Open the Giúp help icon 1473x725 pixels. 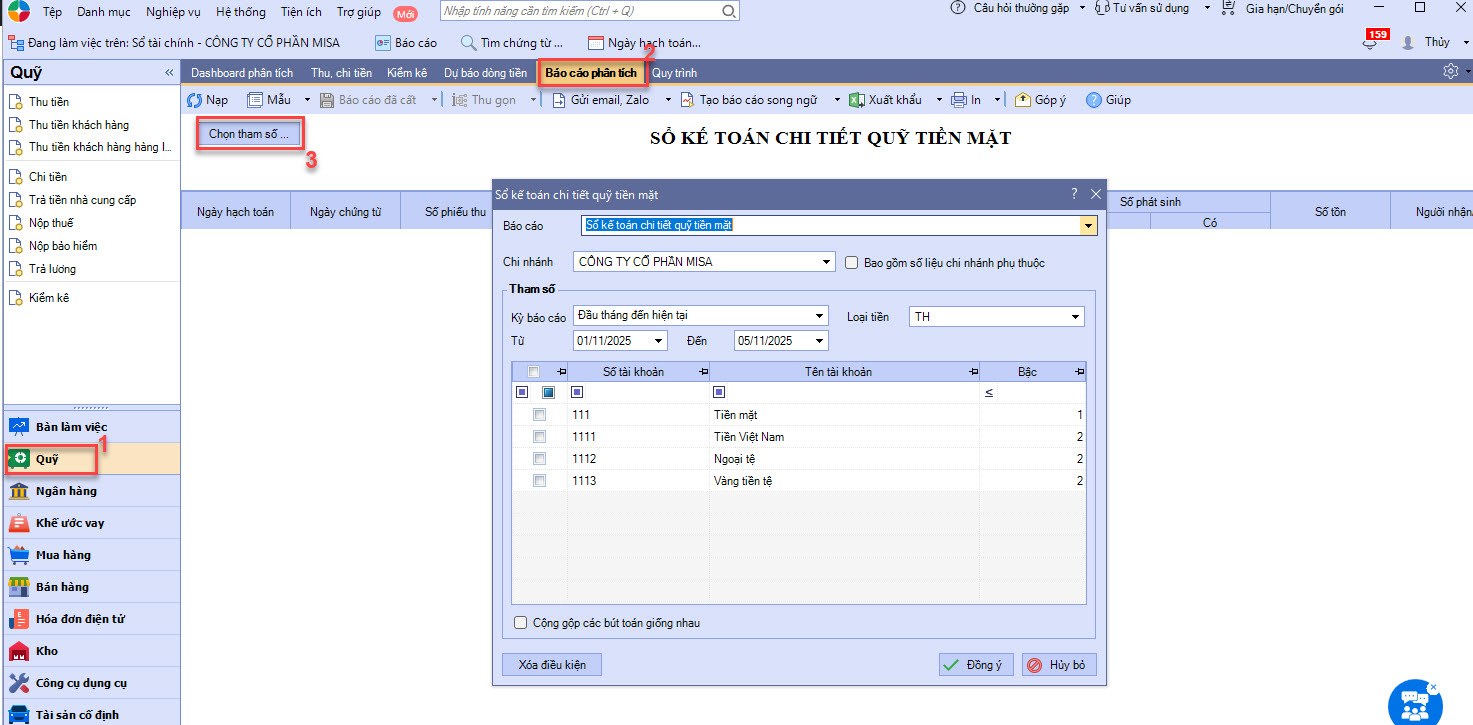click(1094, 100)
